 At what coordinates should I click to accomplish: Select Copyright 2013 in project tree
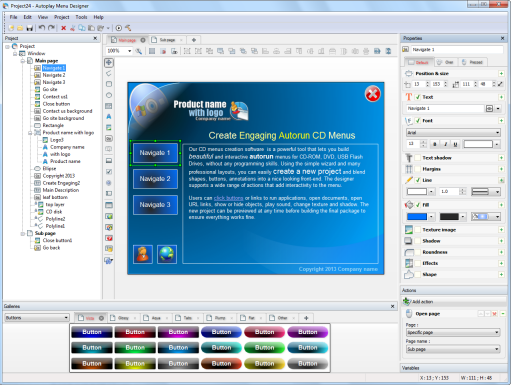pos(59,176)
